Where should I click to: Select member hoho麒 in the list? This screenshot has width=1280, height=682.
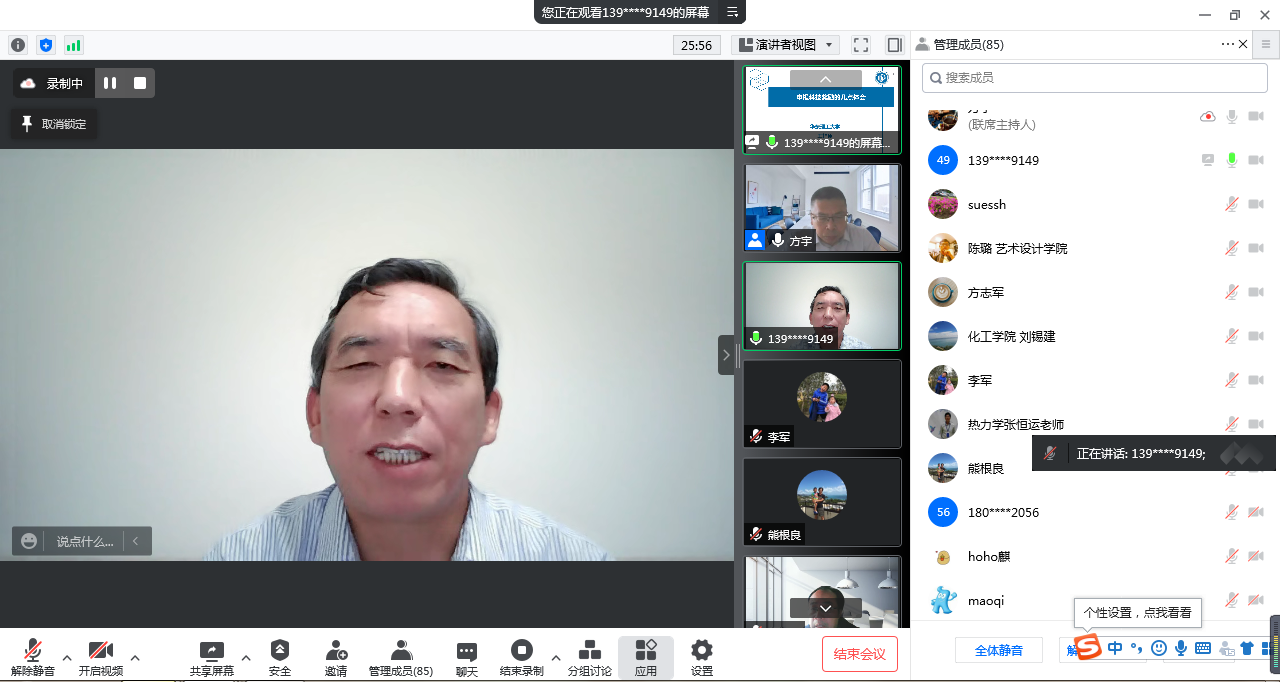(1095, 556)
